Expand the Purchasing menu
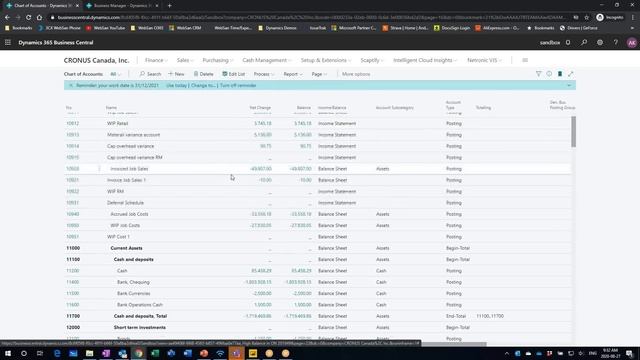Screen dimensions: 640x360 point(218,60)
